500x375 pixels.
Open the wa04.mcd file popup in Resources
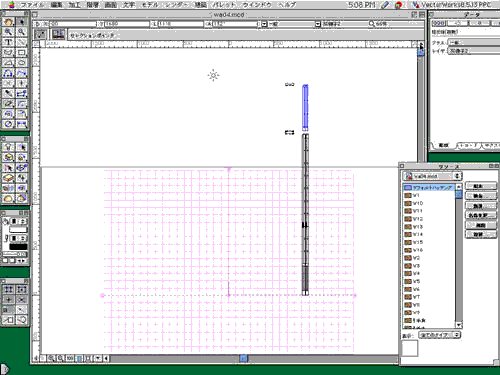432,176
